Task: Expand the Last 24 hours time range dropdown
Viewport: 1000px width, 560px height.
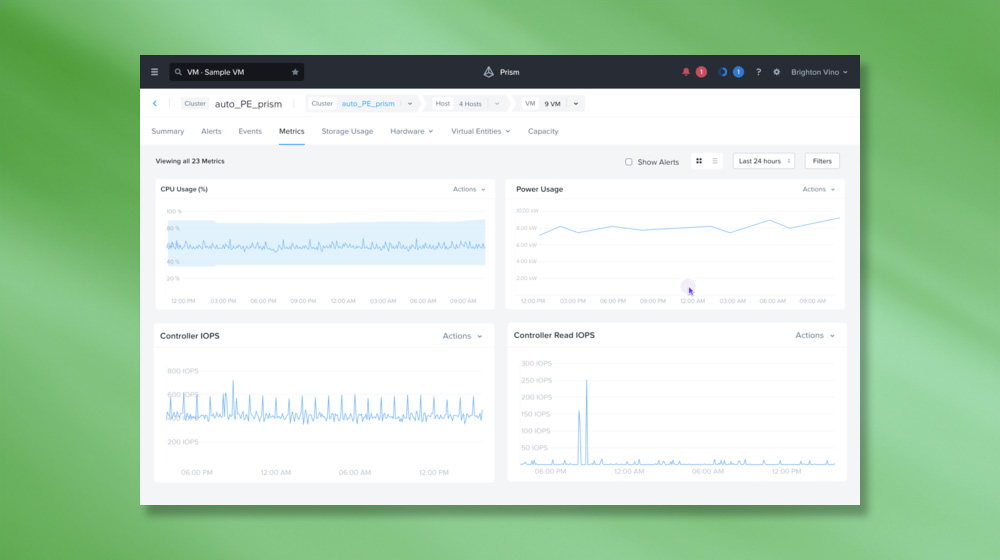Action: click(x=764, y=161)
